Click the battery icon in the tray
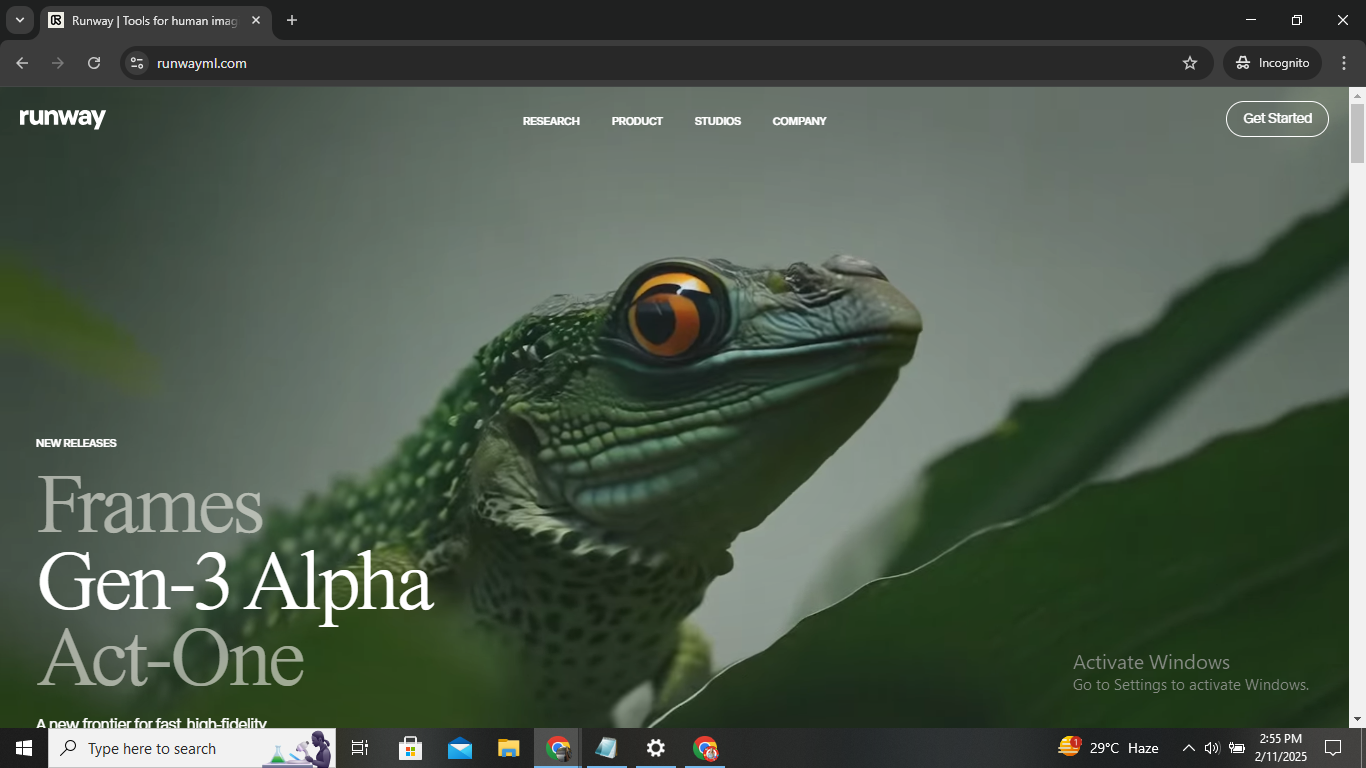Image resolution: width=1366 pixels, height=768 pixels. click(1237, 748)
